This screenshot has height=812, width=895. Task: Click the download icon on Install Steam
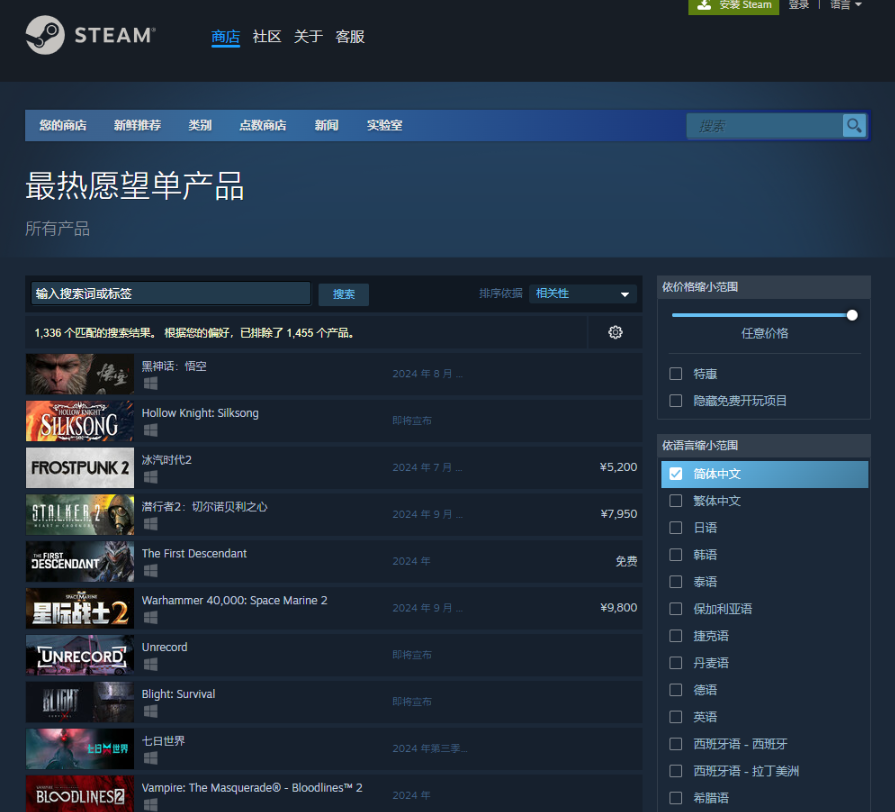click(x=705, y=5)
